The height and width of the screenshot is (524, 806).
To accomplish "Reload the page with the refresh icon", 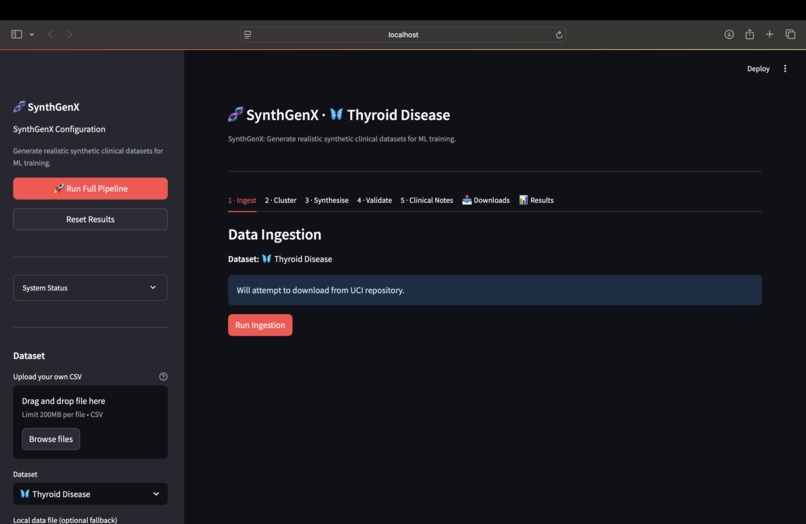I will tap(559, 34).
